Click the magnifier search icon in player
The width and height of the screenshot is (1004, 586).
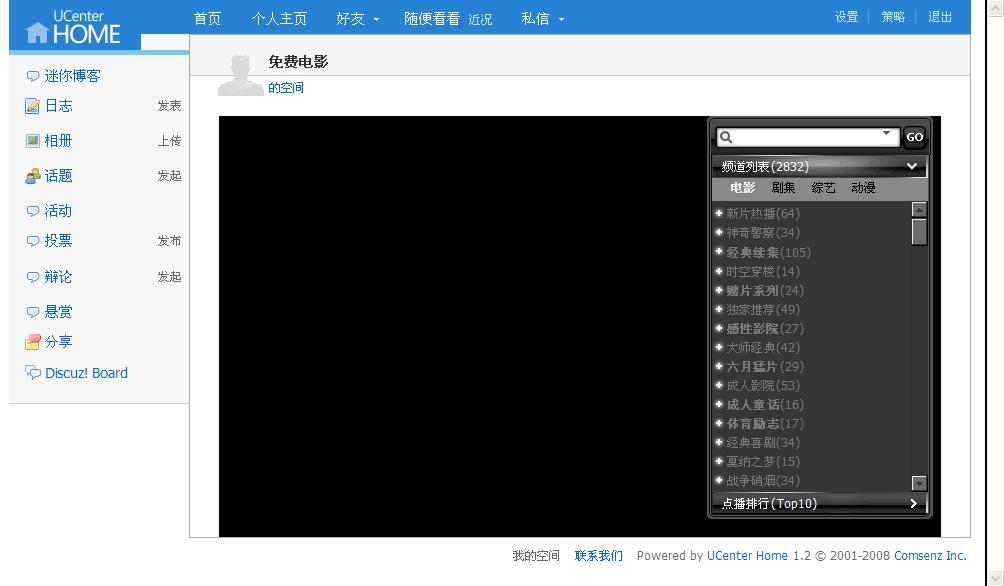[726, 137]
